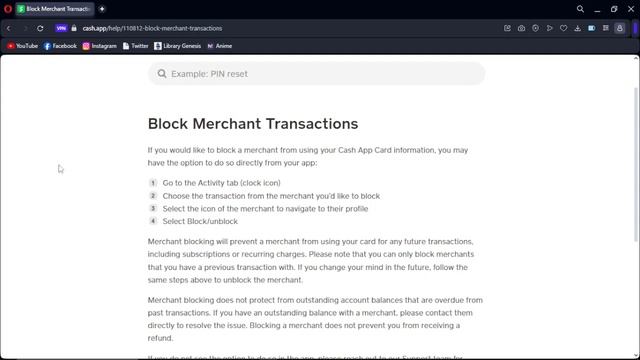The image size is (640, 360).
Task: Open the profile account icon
Action: point(620,28)
